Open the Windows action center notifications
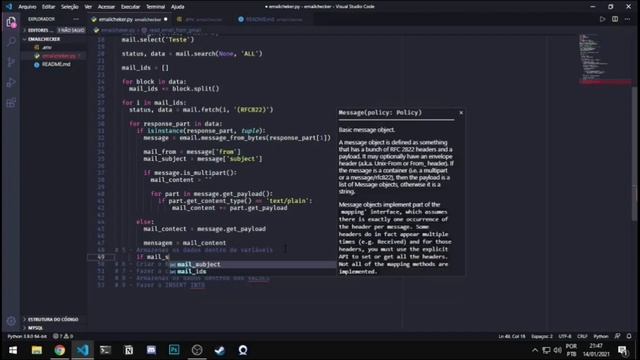This screenshot has width=640, height=360. 622,350
